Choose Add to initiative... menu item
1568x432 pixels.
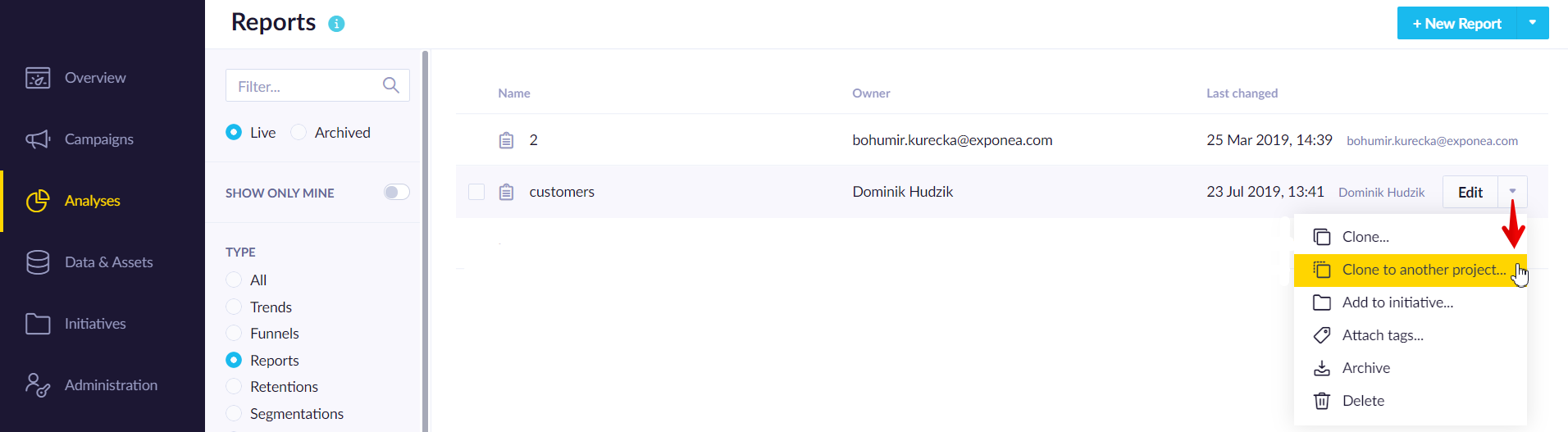click(x=1411, y=302)
